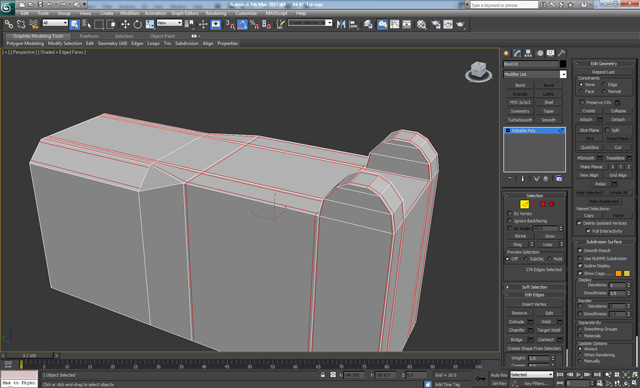Screen dimensions: 640x388
Task: Open the reference coordinate View dropdown
Action: 169,23
